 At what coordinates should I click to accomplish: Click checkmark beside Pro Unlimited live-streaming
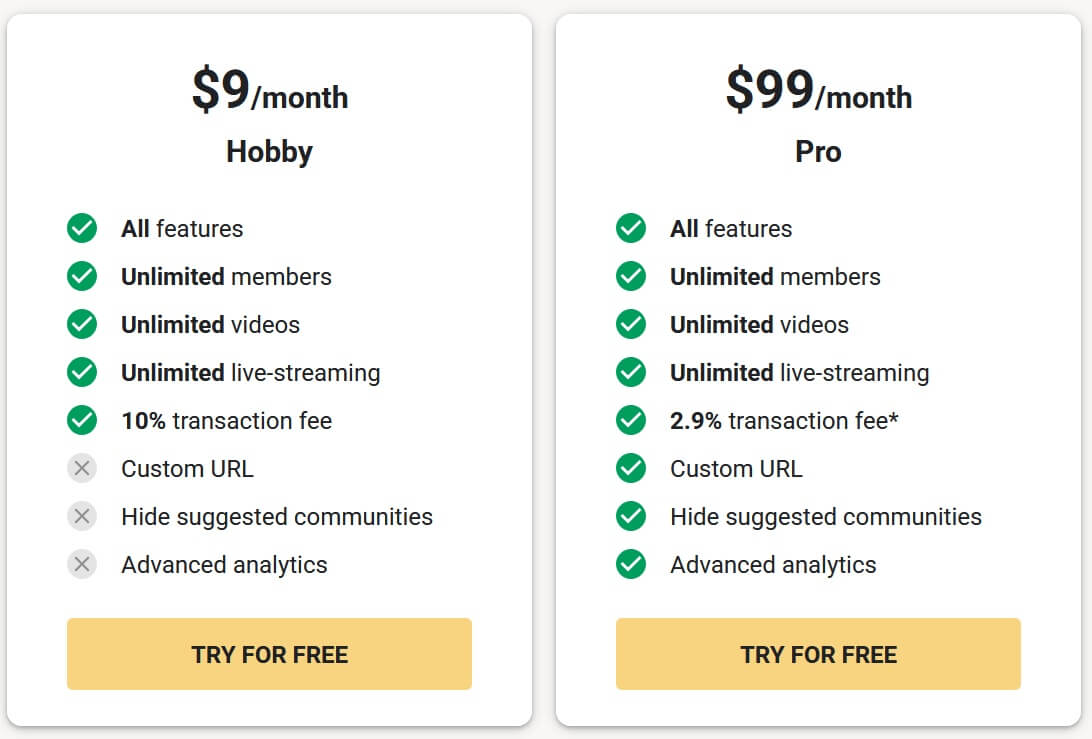[x=631, y=373]
